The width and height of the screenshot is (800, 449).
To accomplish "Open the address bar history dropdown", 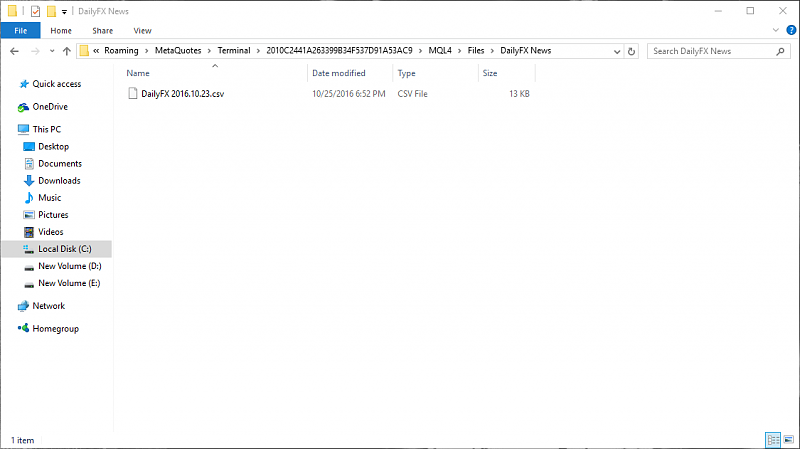I will (616, 51).
